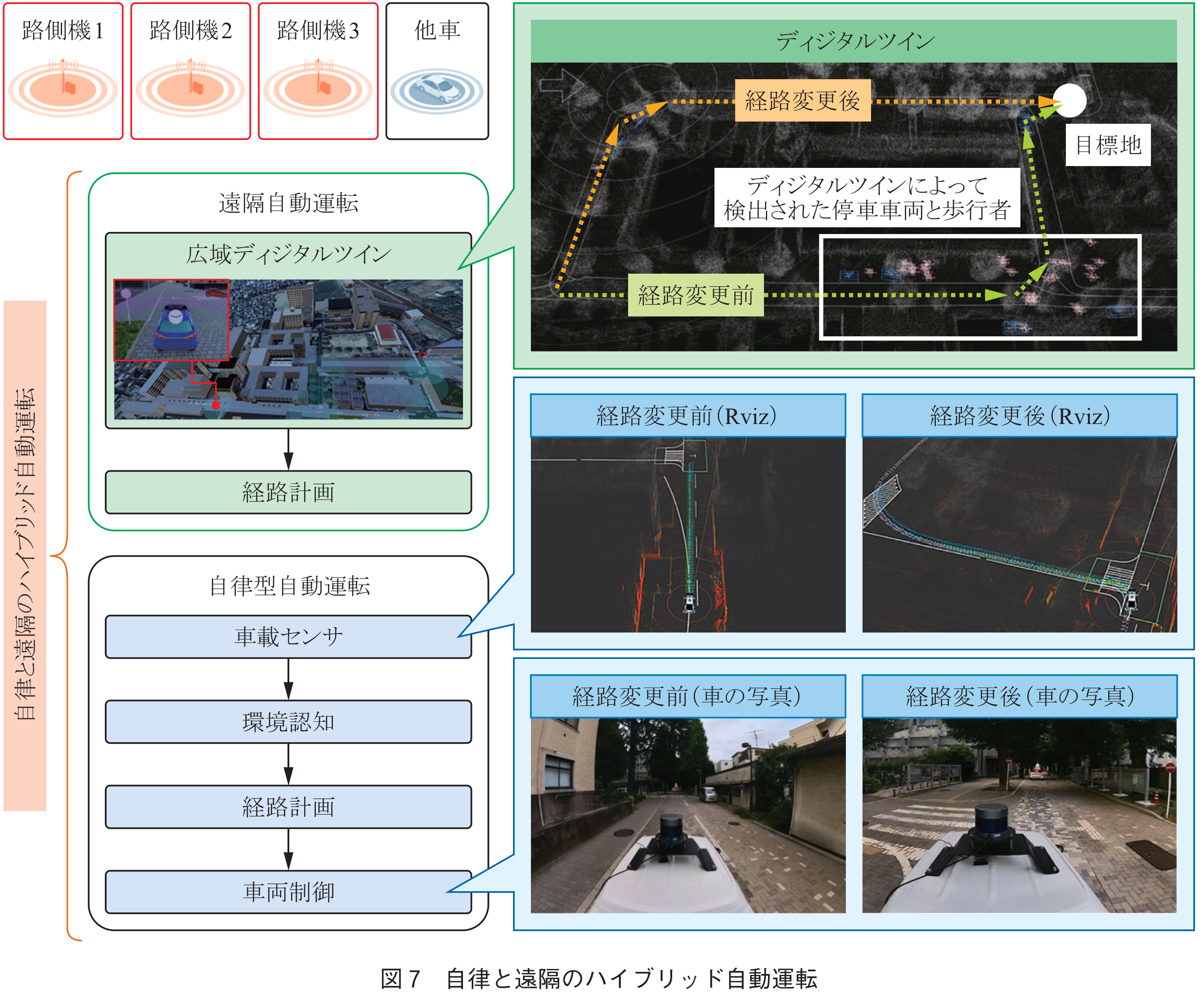This screenshot has width=1204, height=992.
Task: Click the 路側機3 label text
Action: (x=318, y=30)
